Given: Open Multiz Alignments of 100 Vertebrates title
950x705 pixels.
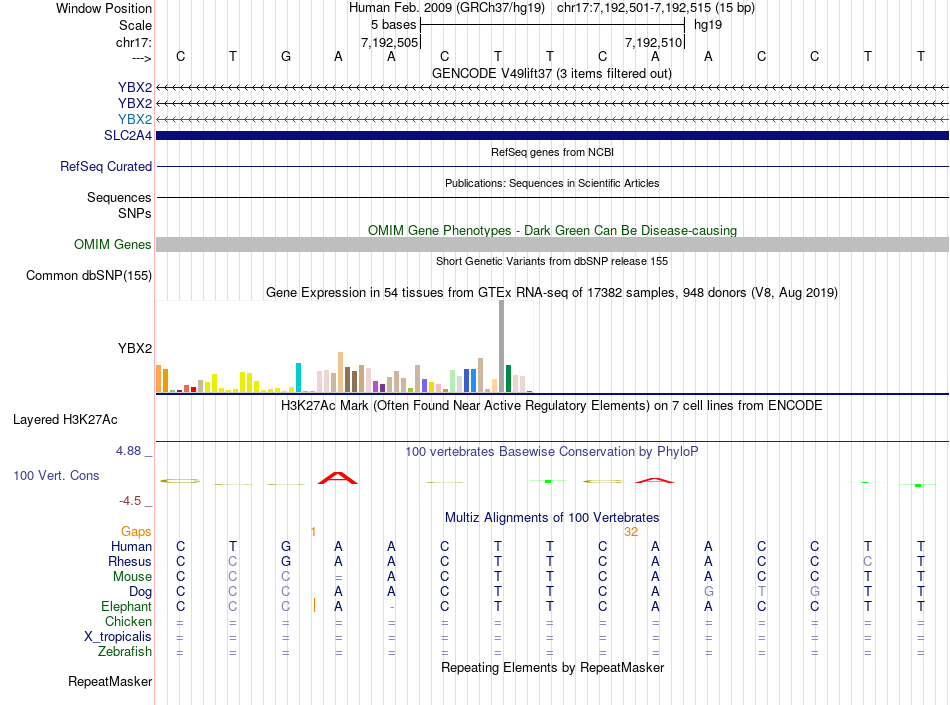Looking at the screenshot, I should [x=552, y=517].
